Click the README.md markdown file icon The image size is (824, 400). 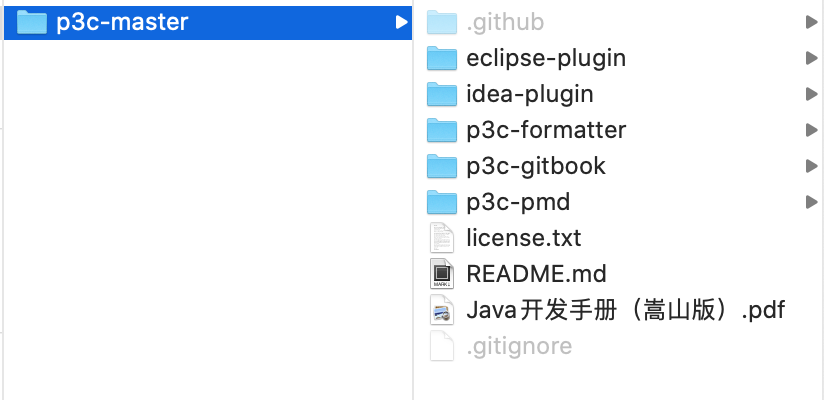pyautogui.click(x=441, y=274)
